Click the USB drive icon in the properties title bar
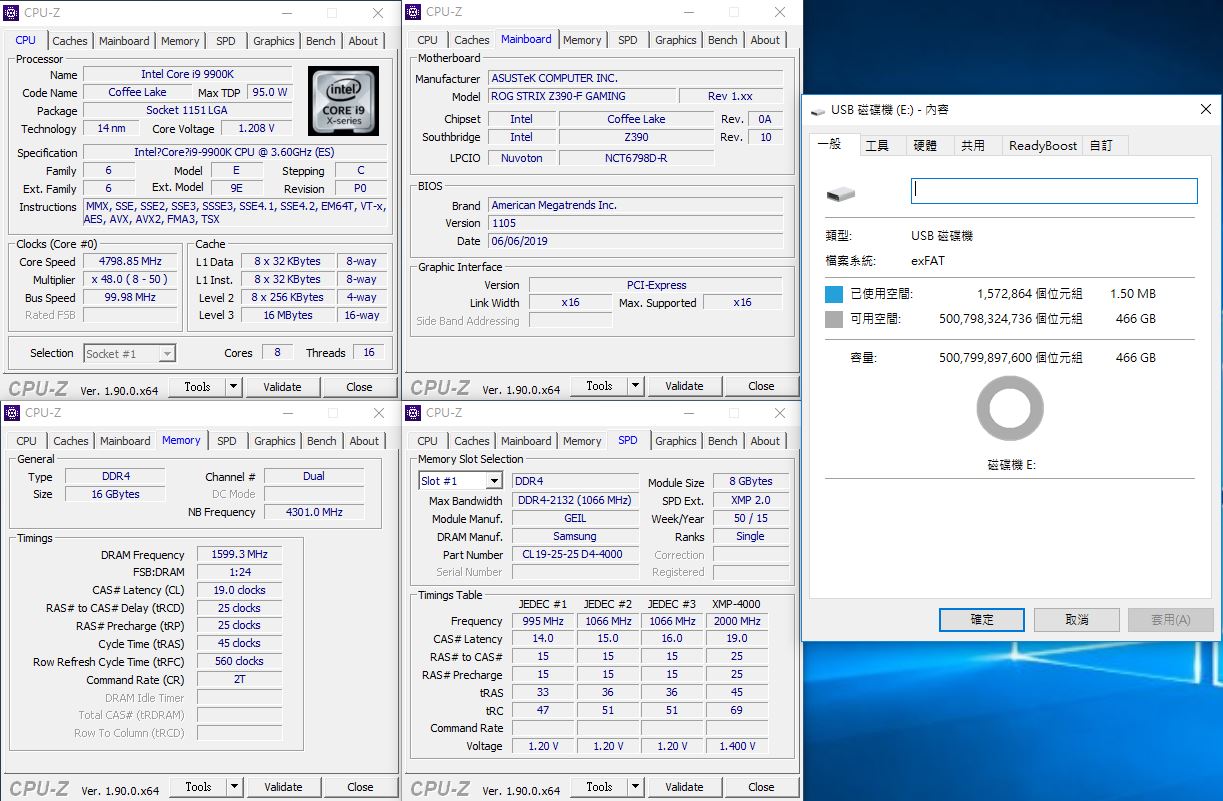The image size is (1223, 801). [x=818, y=110]
